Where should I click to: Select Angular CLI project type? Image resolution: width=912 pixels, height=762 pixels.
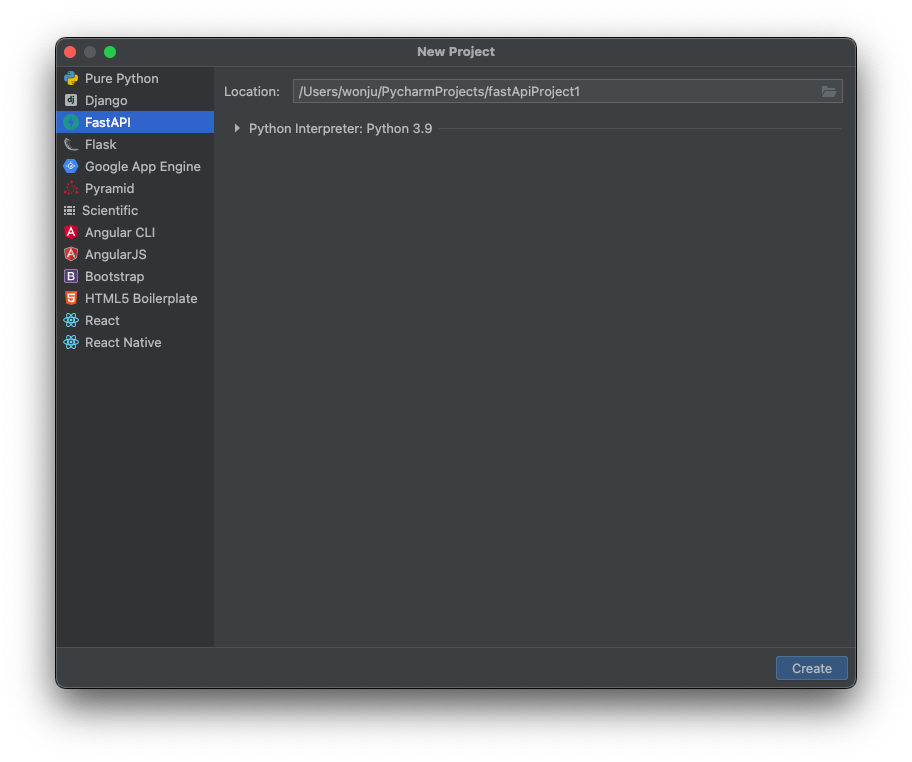pos(135,232)
